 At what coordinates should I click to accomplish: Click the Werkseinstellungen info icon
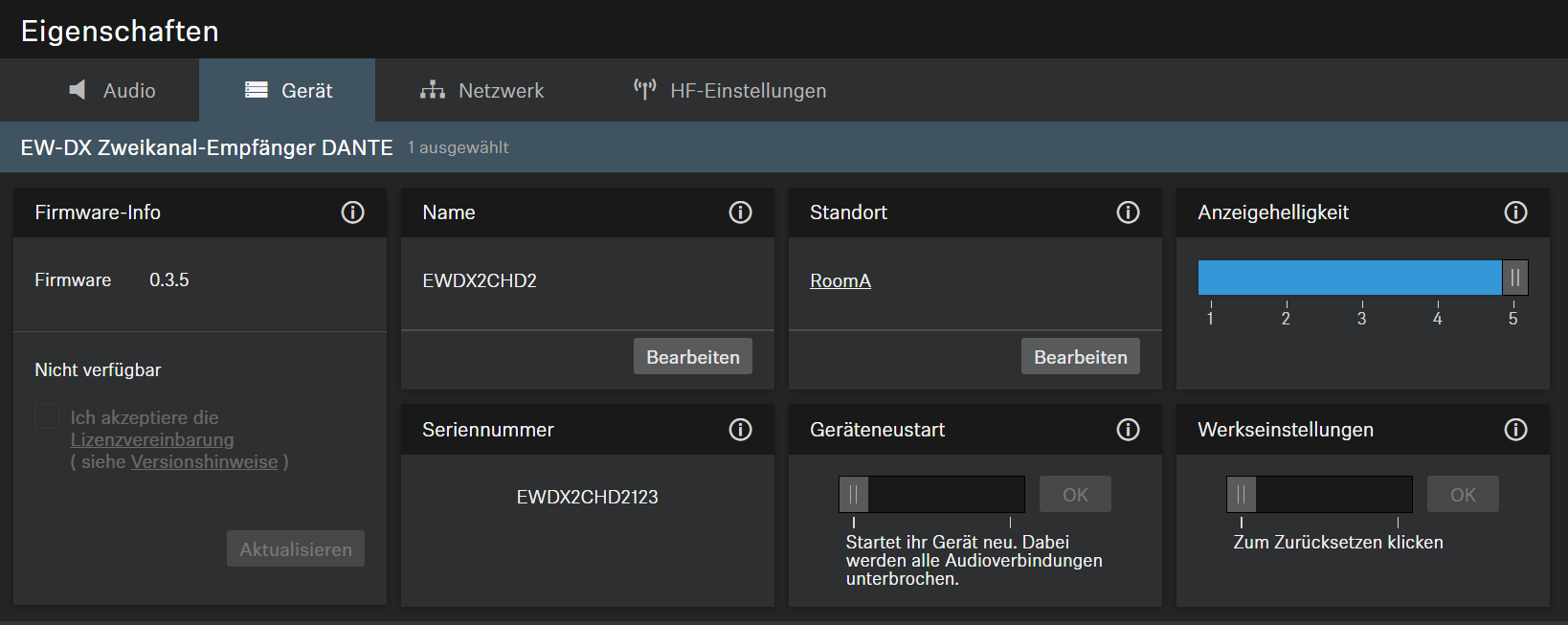pyautogui.click(x=1515, y=430)
